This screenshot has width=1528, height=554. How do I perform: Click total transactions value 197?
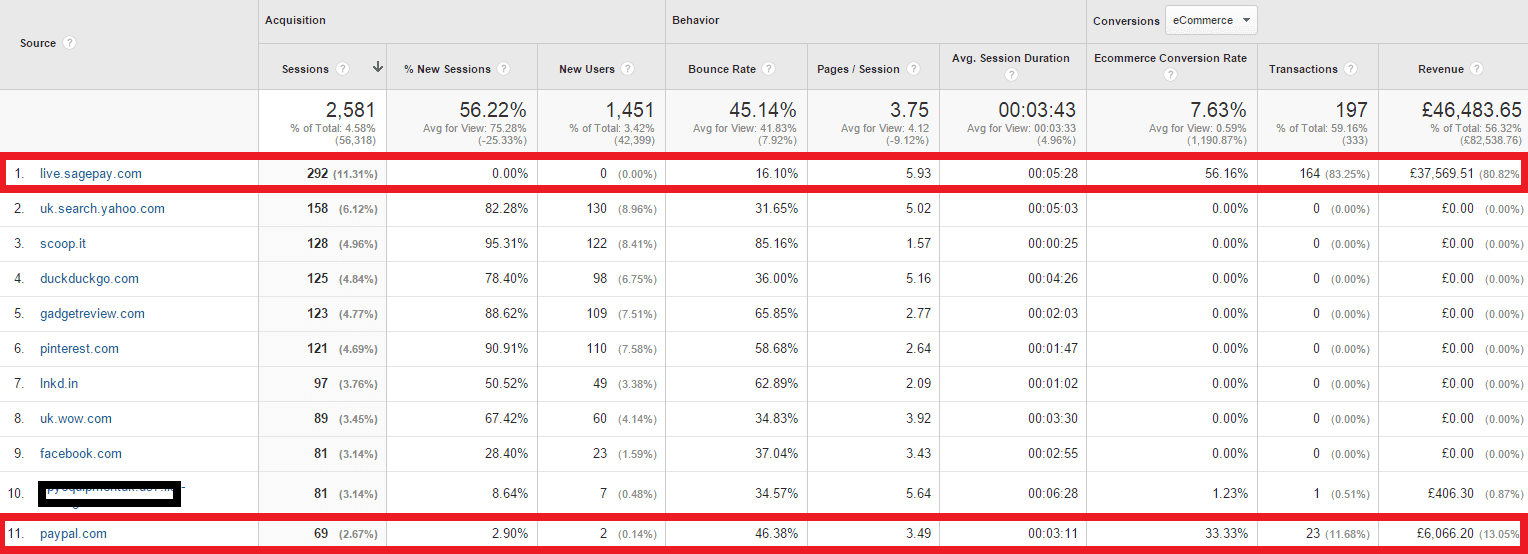tap(1351, 110)
